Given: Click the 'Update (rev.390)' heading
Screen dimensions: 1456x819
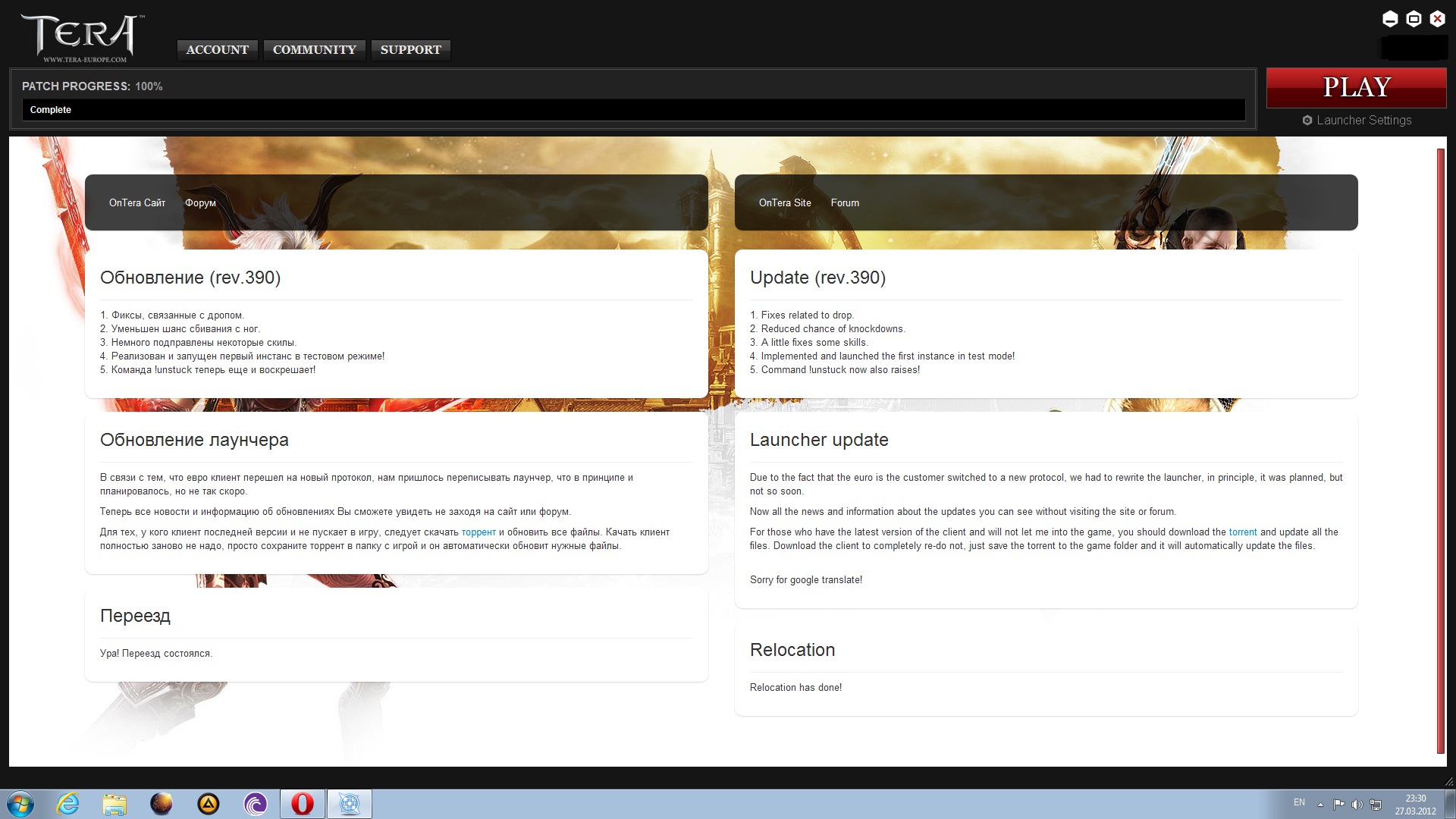Looking at the screenshot, I should pos(817,278).
